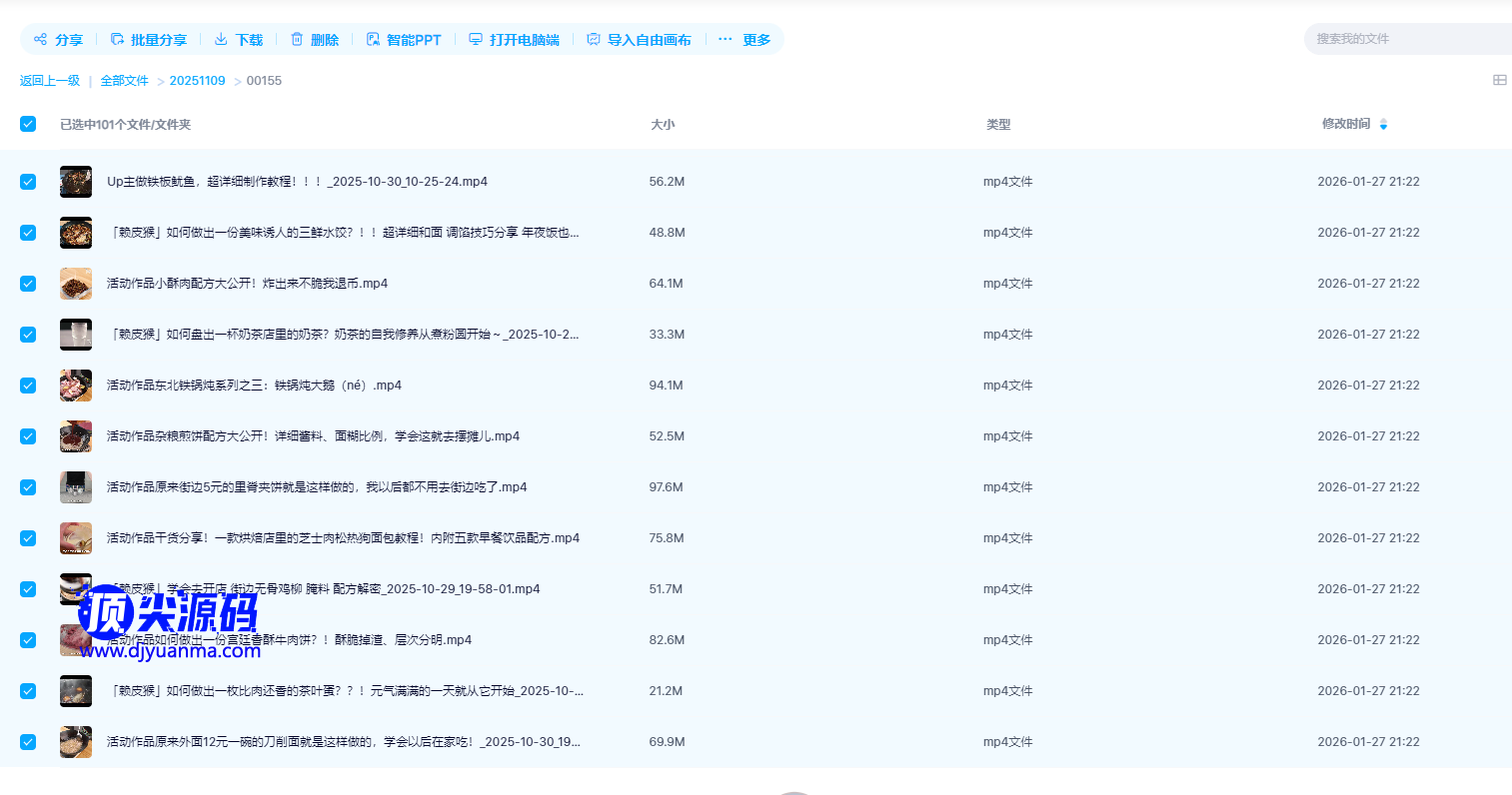Go to the 20251109 breadcrumb folder
This screenshot has width=1512, height=795.
point(197,81)
